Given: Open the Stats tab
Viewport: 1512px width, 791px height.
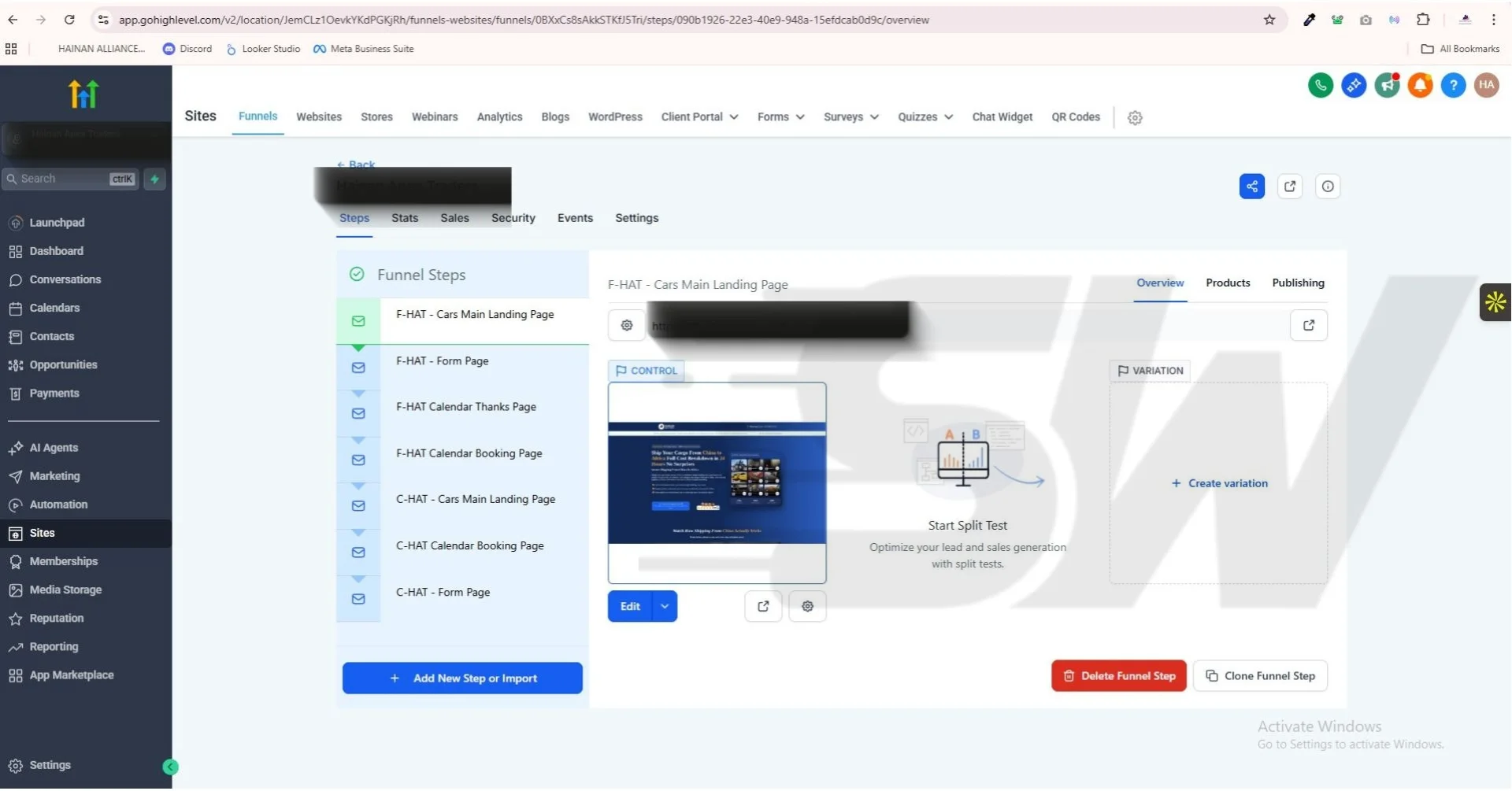Looking at the screenshot, I should tap(405, 219).
